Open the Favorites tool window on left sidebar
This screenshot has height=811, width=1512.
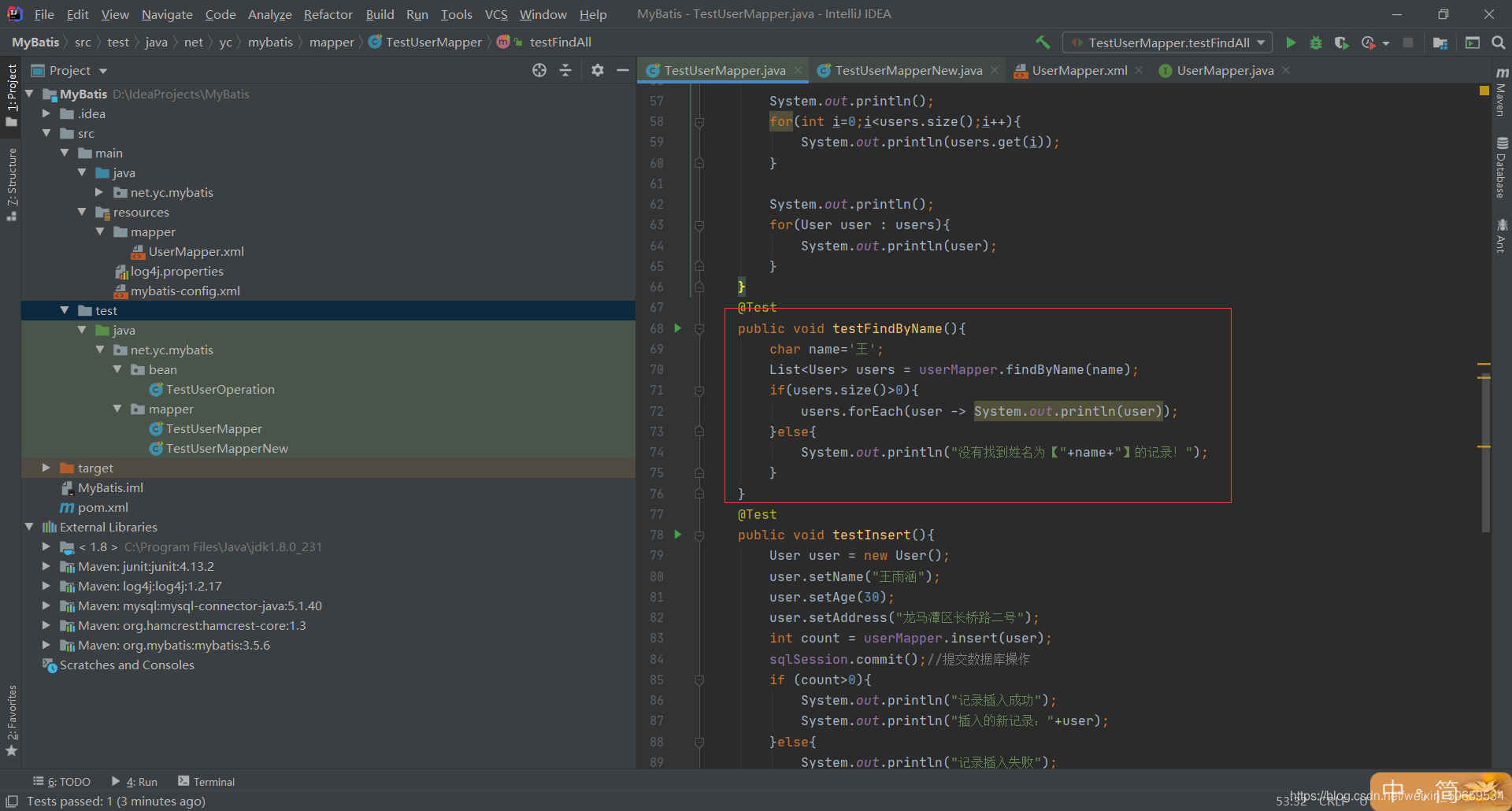click(x=11, y=720)
